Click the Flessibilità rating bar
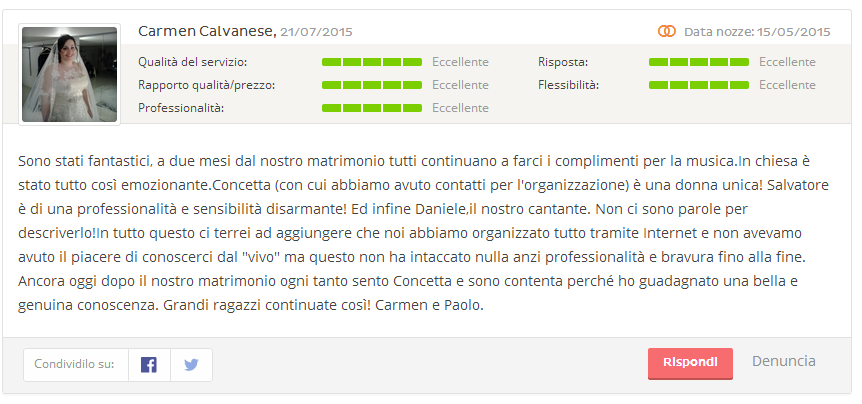 click(x=698, y=85)
